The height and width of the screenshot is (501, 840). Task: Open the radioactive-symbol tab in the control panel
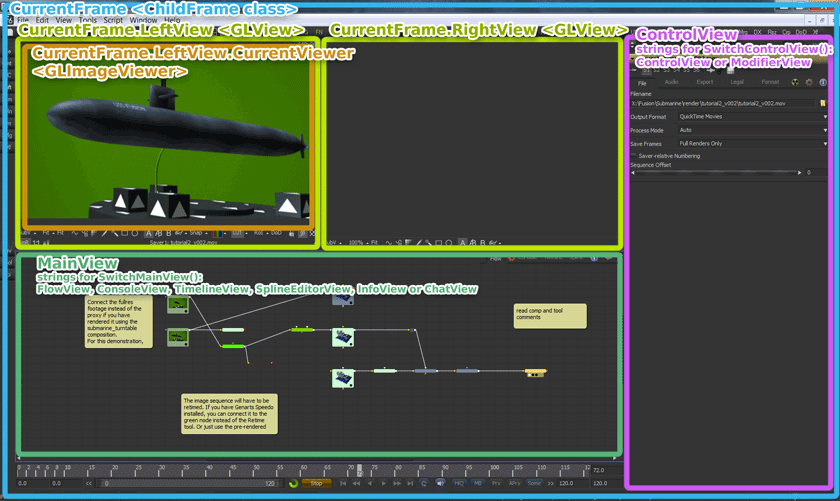click(795, 82)
